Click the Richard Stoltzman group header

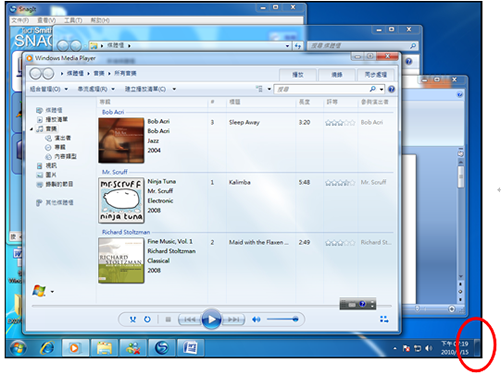point(126,232)
